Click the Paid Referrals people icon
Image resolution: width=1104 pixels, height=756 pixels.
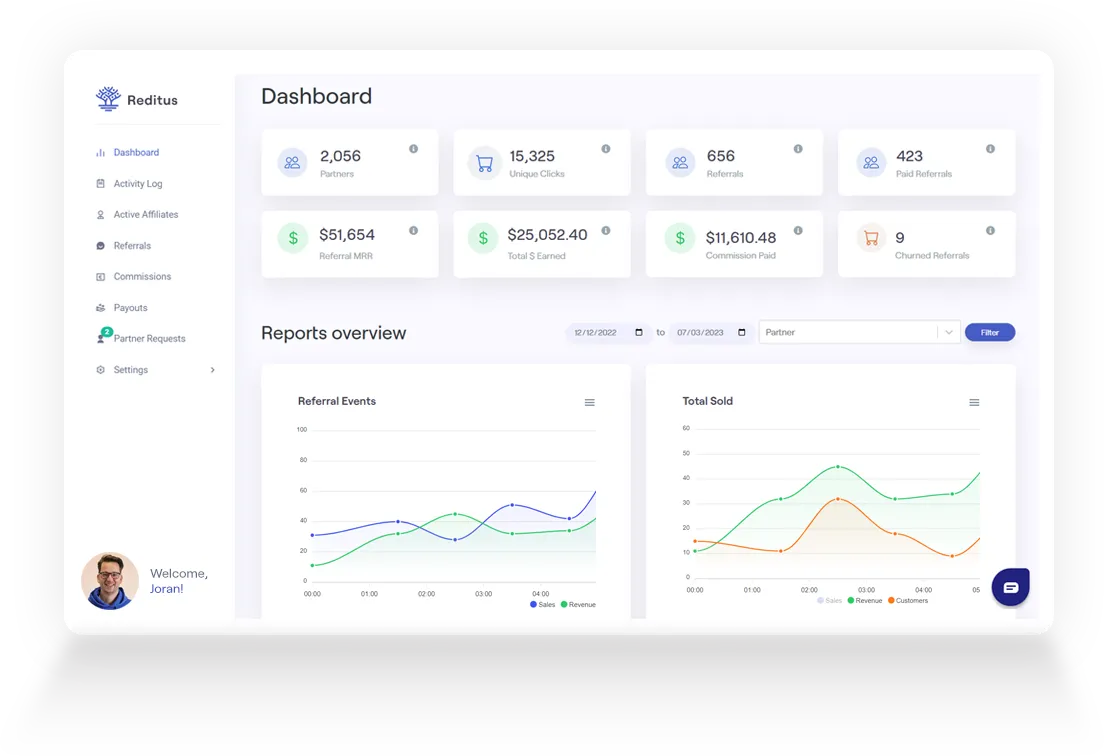click(871, 163)
